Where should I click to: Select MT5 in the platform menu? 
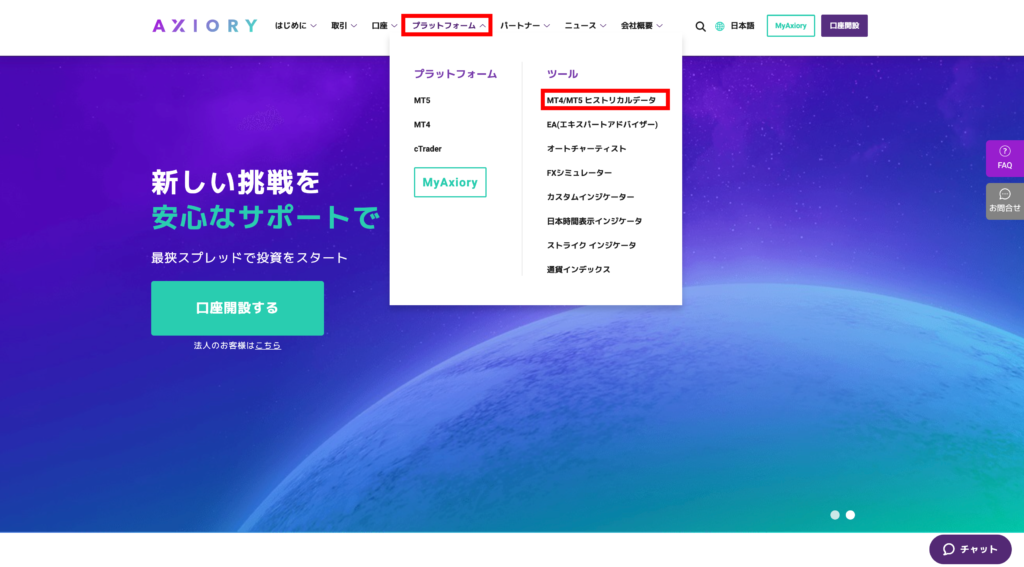click(422, 100)
